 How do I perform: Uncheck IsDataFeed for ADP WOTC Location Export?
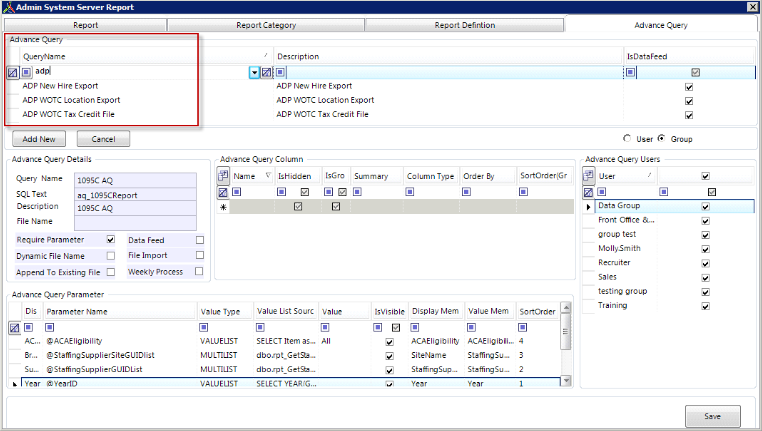[x=689, y=101]
